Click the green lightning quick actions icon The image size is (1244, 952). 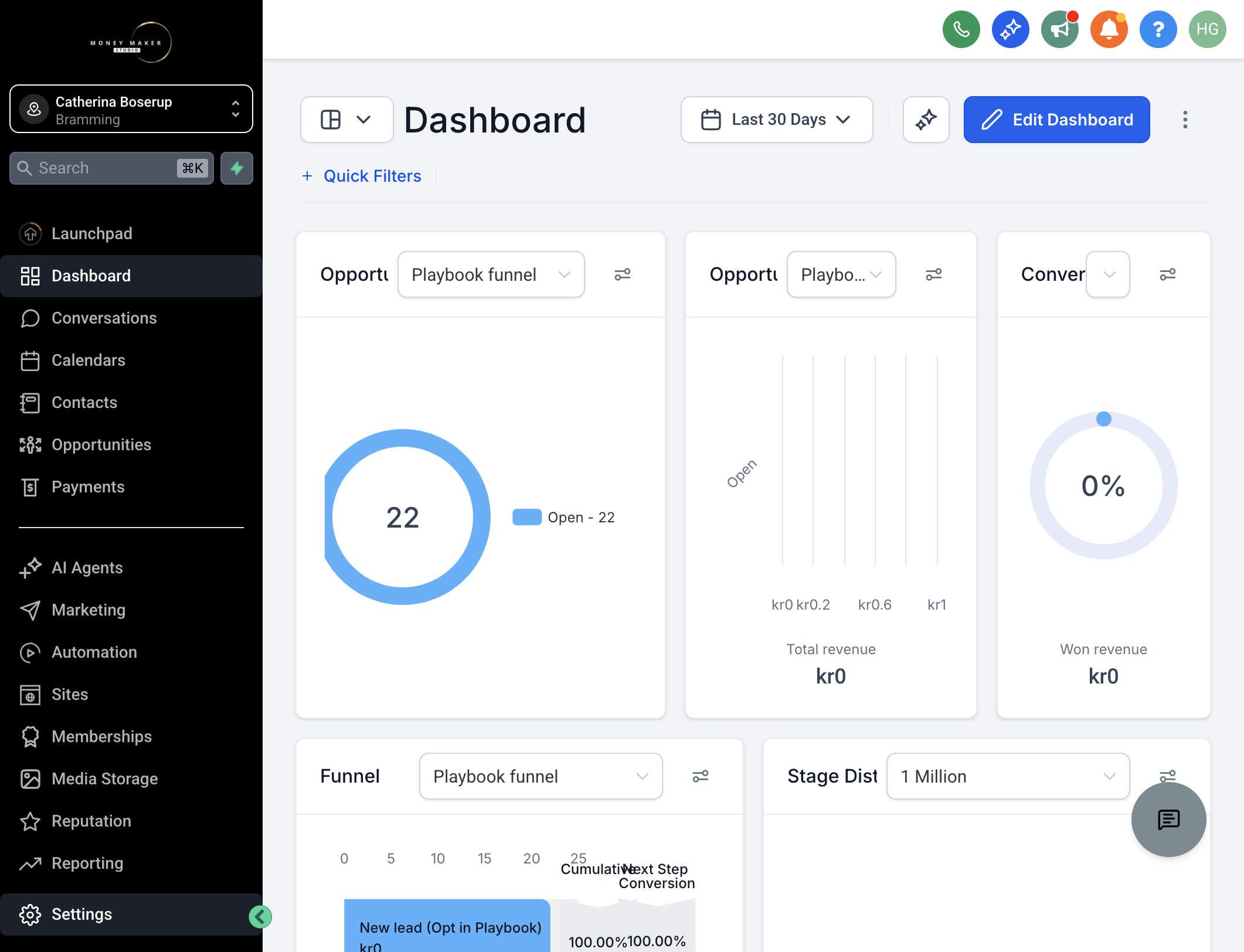237,168
